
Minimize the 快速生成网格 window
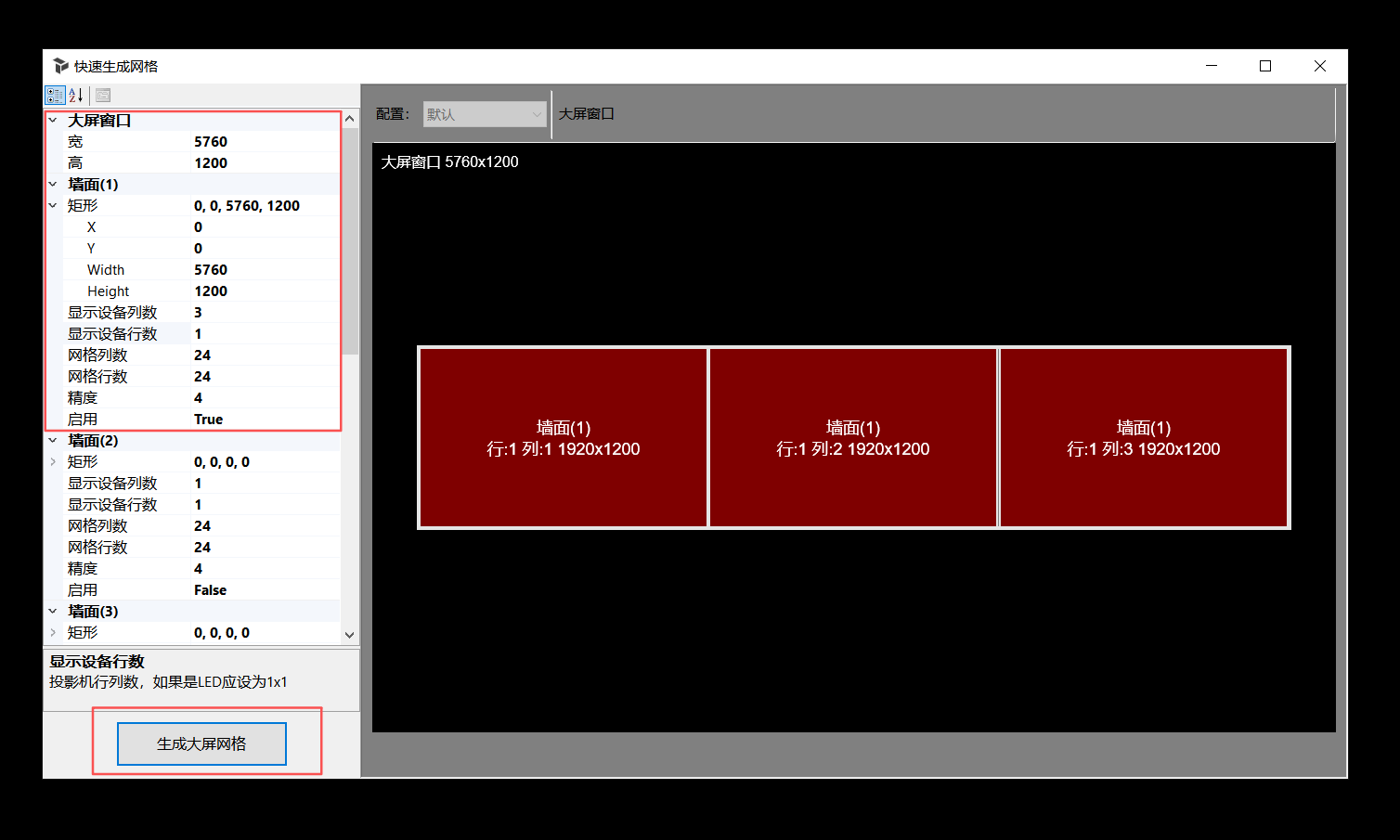(1211, 66)
